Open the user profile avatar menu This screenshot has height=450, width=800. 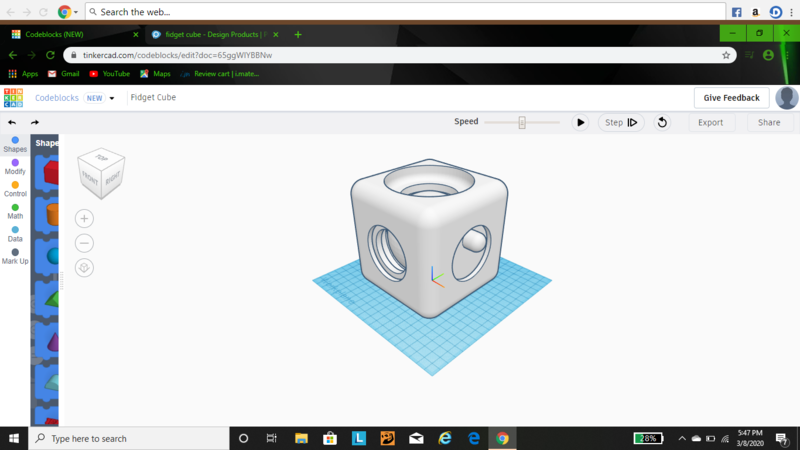coord(787,98)
